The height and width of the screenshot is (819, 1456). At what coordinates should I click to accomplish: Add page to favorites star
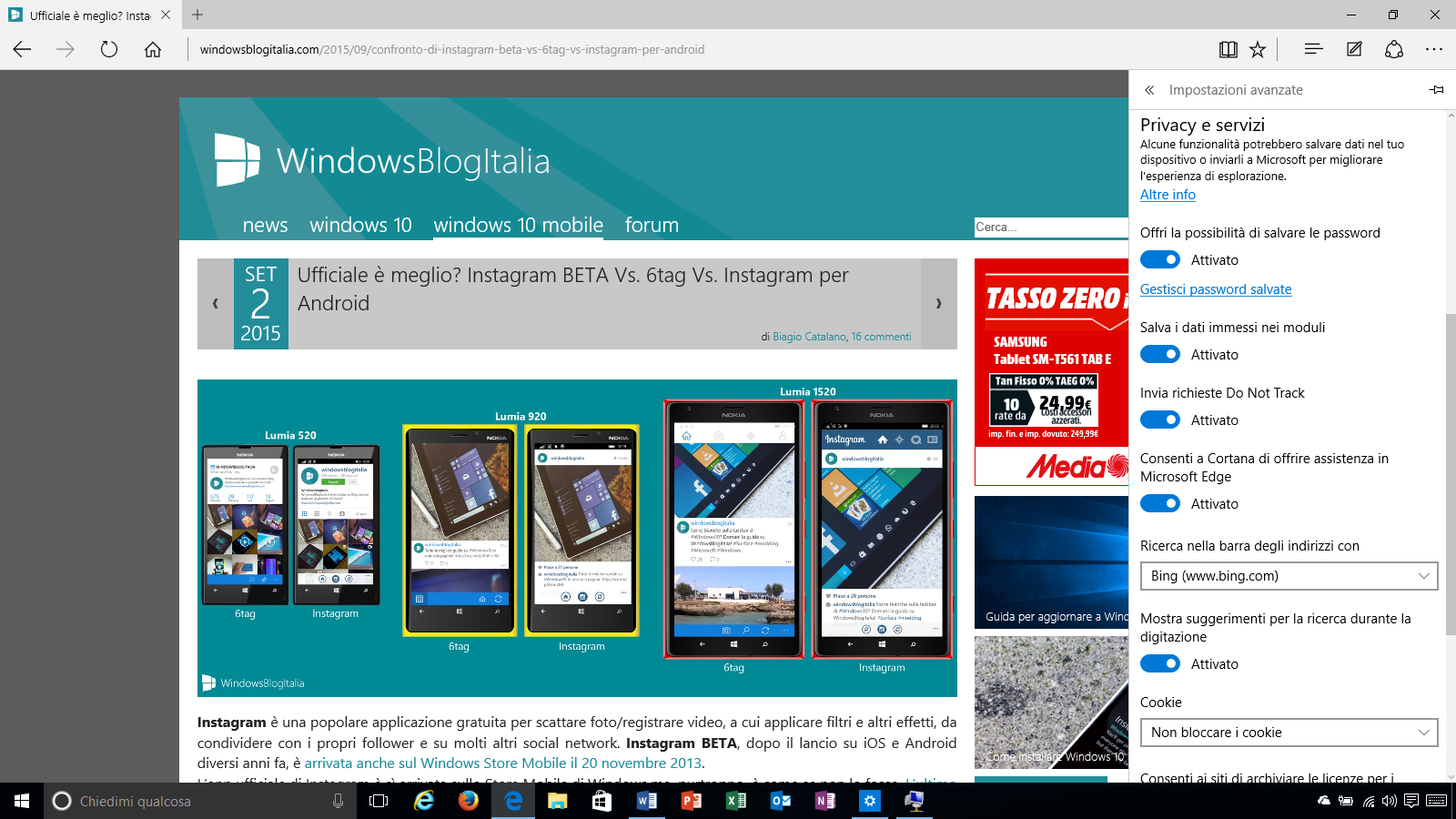(1258, 49)
